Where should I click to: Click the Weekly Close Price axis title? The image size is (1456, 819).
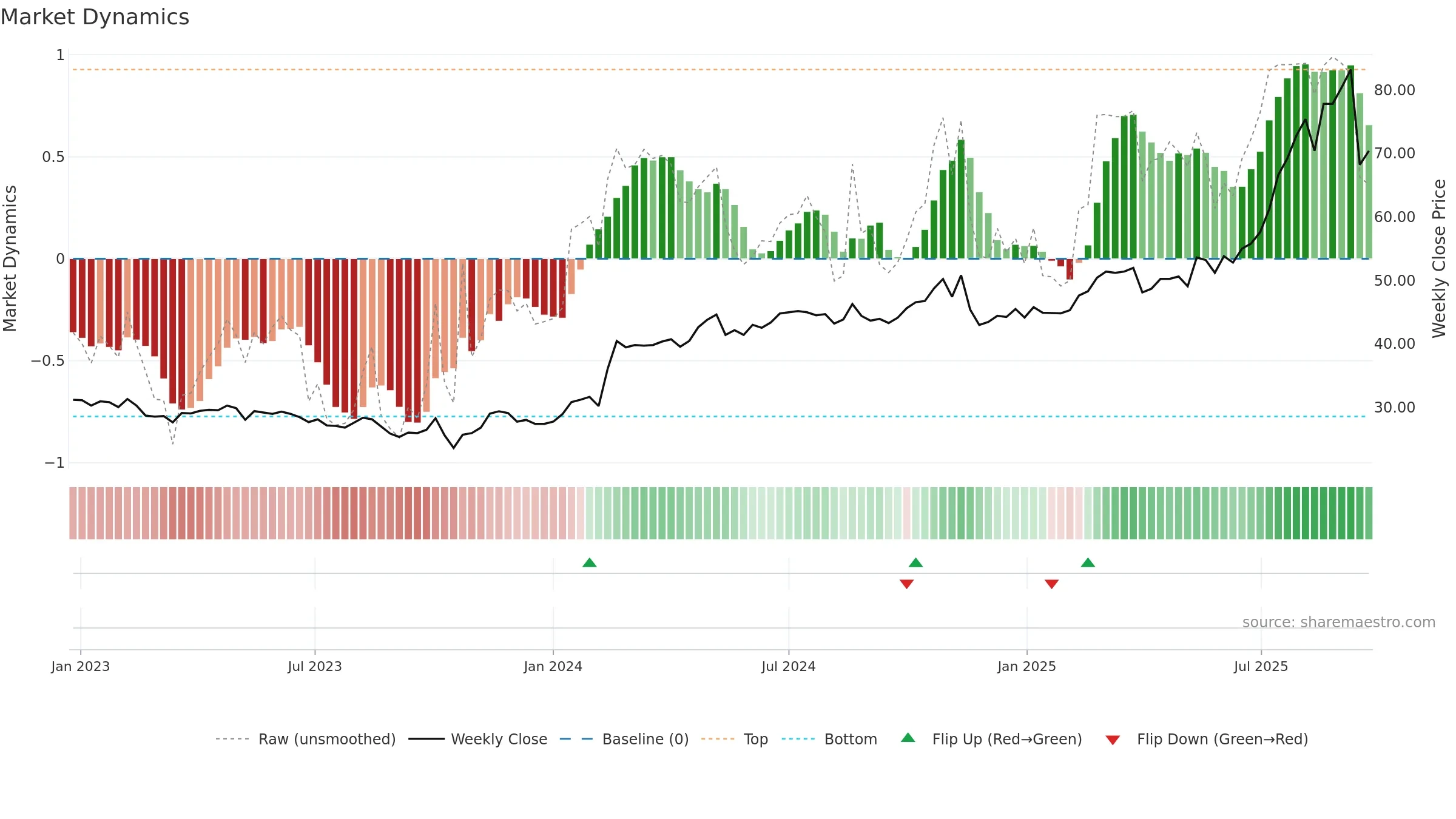1439,258
